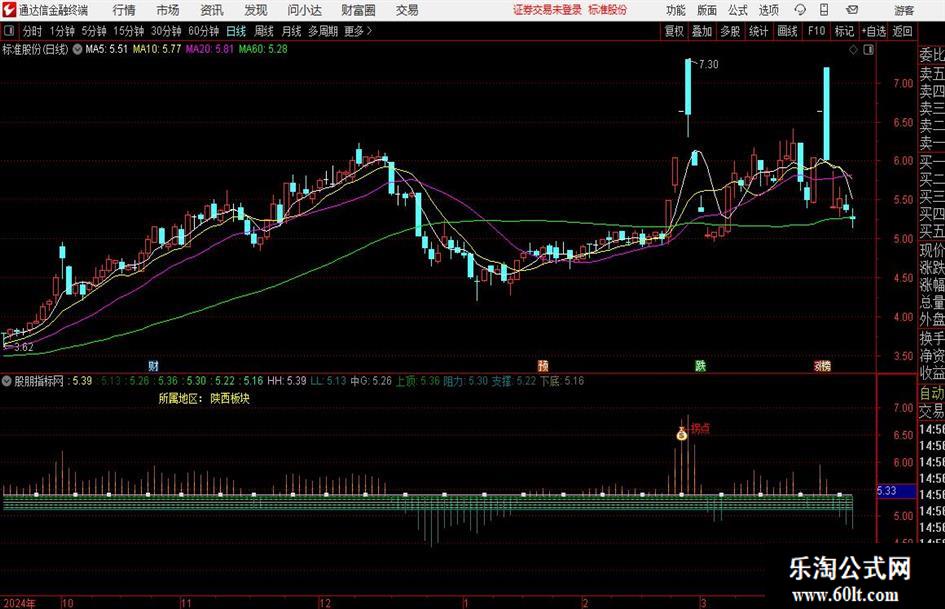This screenshot has width=945, height=609.
Task: Click the MA10: 5.77 indicator label
Action: click(x=157, y=49)
